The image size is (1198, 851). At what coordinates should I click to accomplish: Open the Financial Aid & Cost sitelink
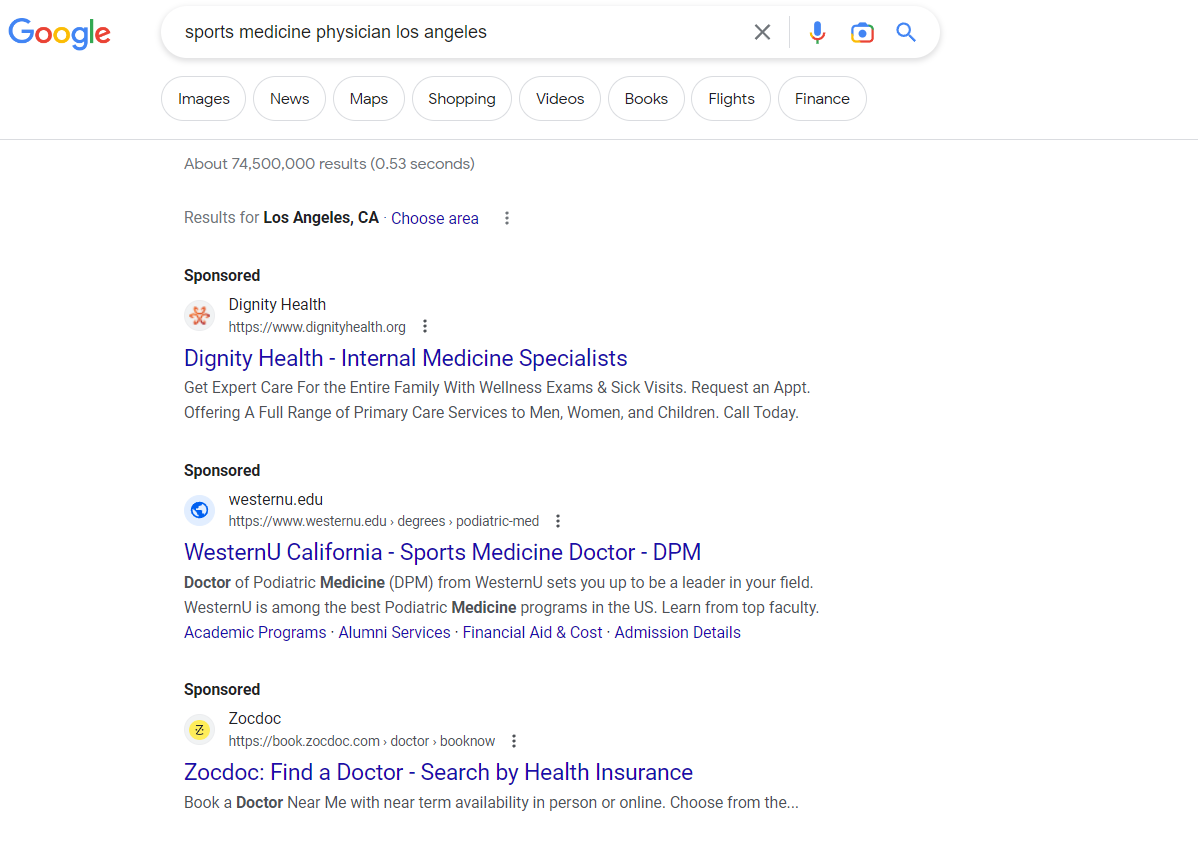533,633
